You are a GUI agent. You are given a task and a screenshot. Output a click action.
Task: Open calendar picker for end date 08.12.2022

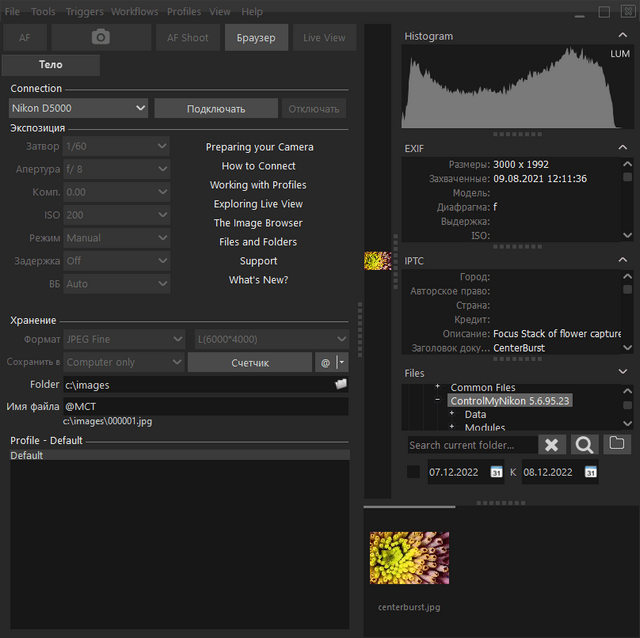(590, 472)
